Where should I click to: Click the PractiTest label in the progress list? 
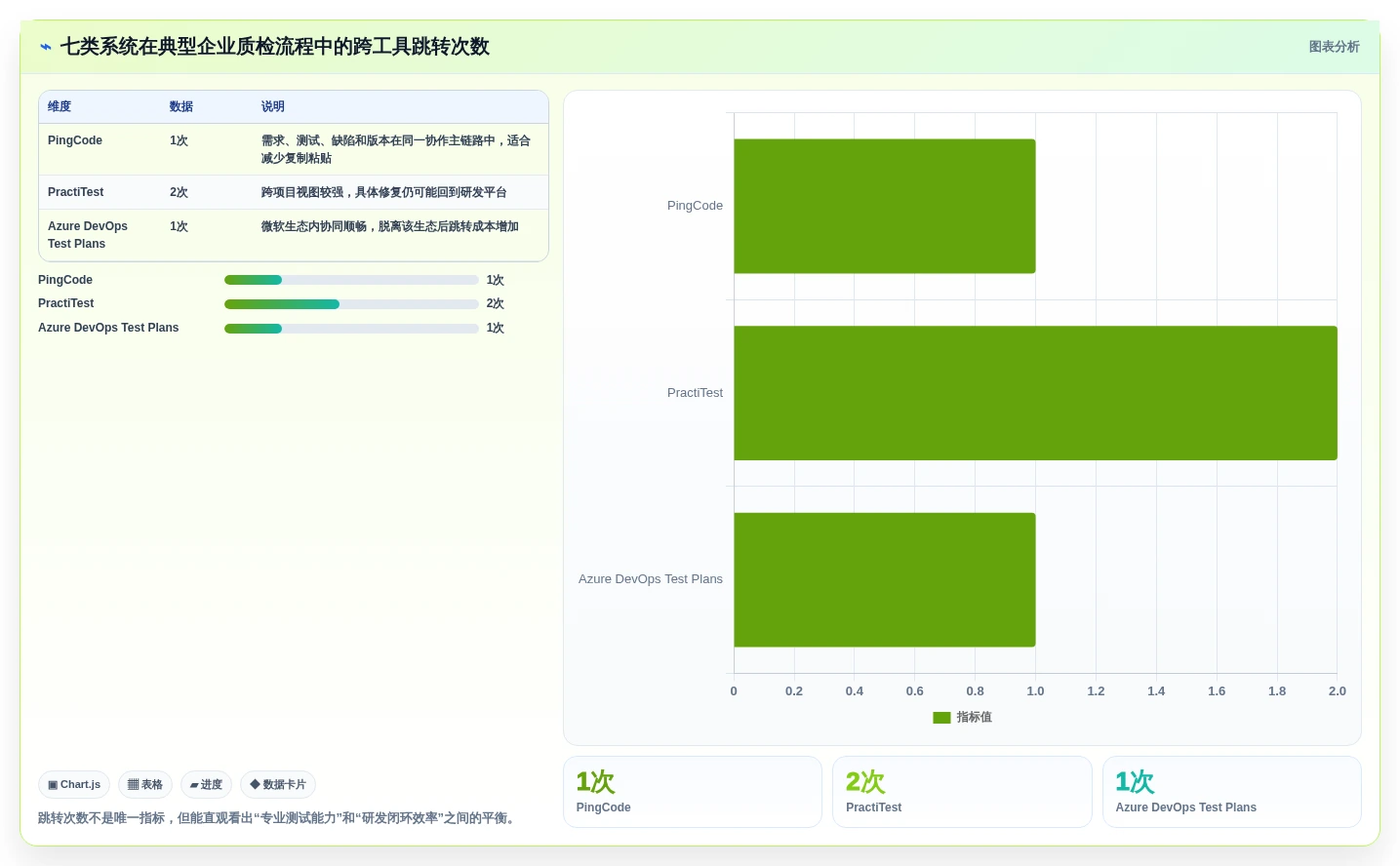[66, 304]
